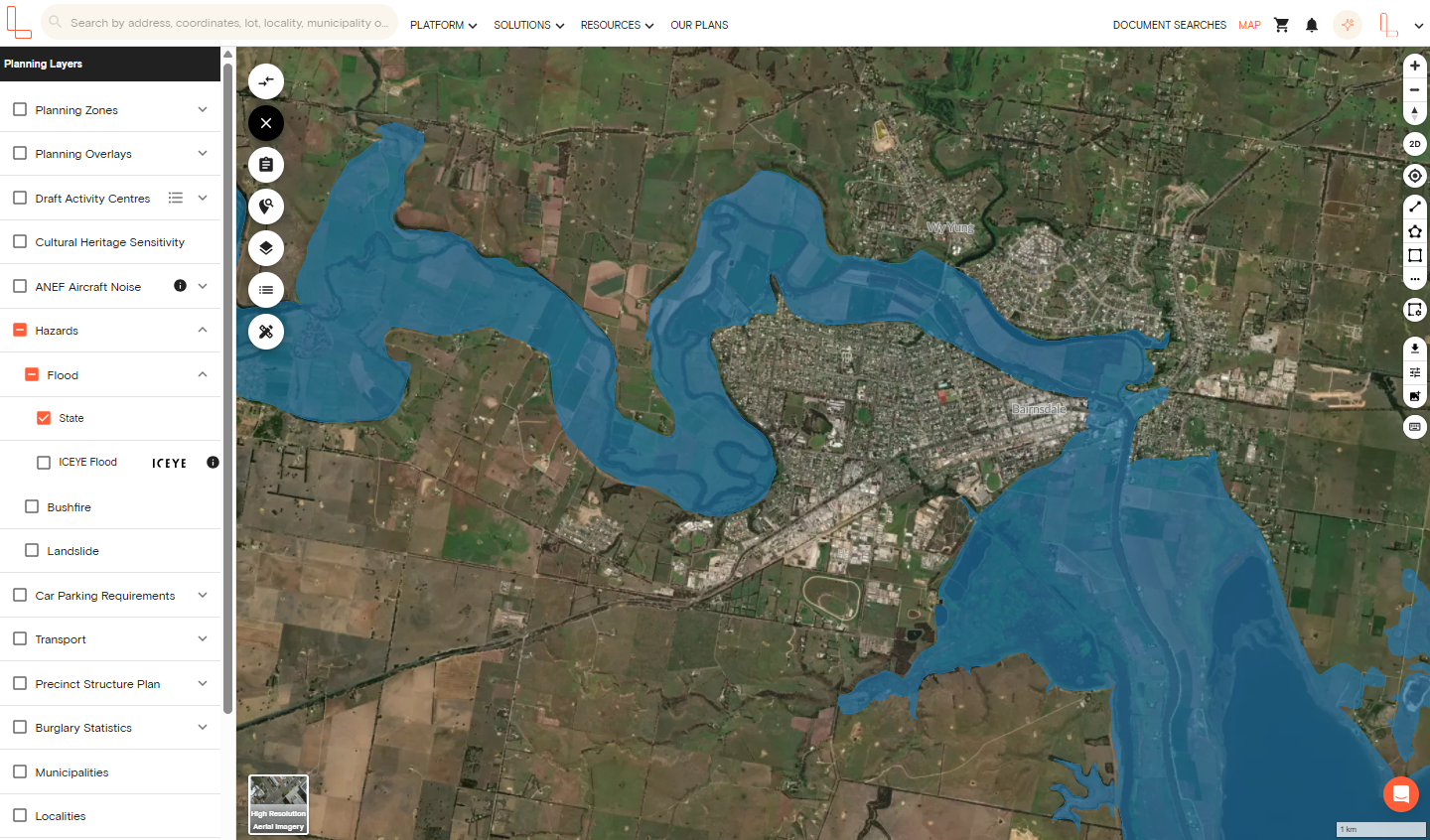Expand the Planning Zones chevron
Screen dimensions: 1430x840
203,109
